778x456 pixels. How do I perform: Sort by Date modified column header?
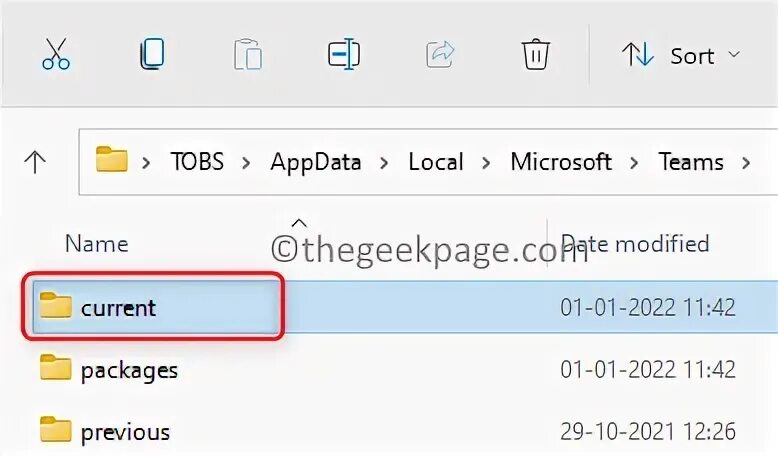635,243
